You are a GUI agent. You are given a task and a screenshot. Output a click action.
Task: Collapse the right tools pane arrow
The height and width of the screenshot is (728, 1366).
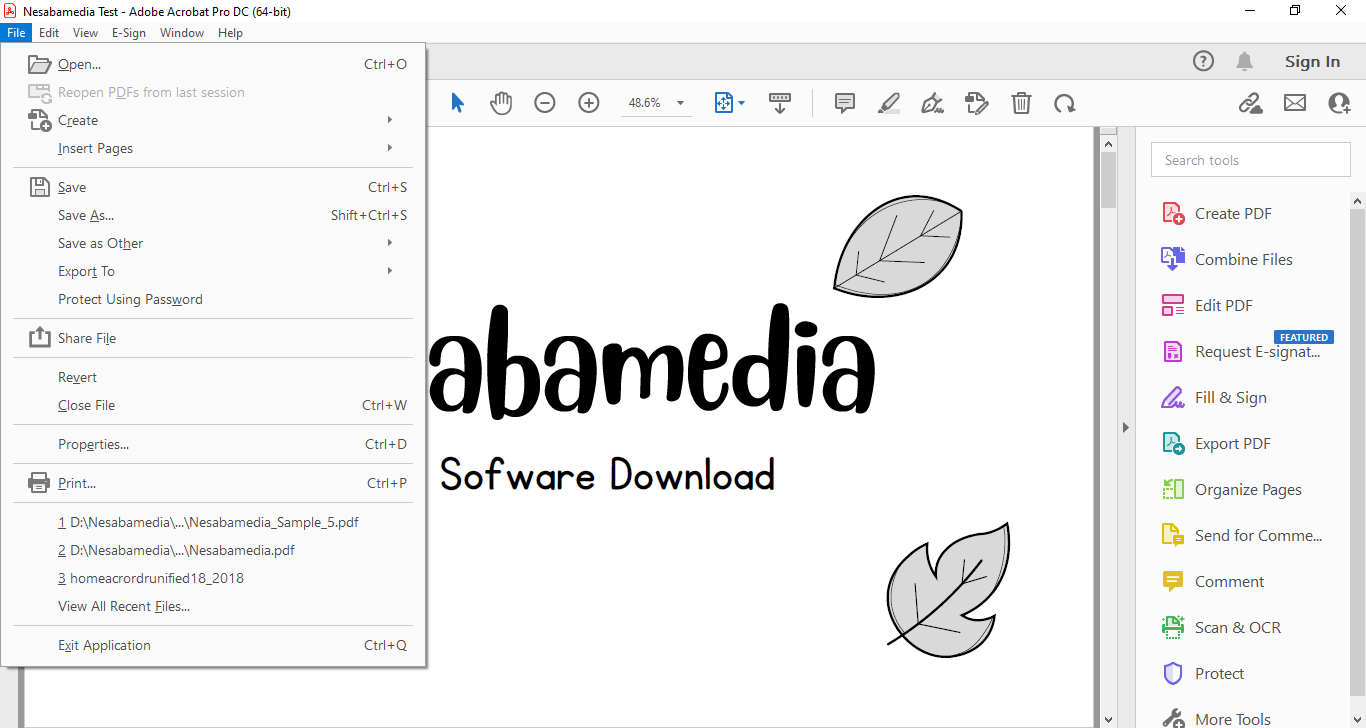click(x=1125, y=428)
